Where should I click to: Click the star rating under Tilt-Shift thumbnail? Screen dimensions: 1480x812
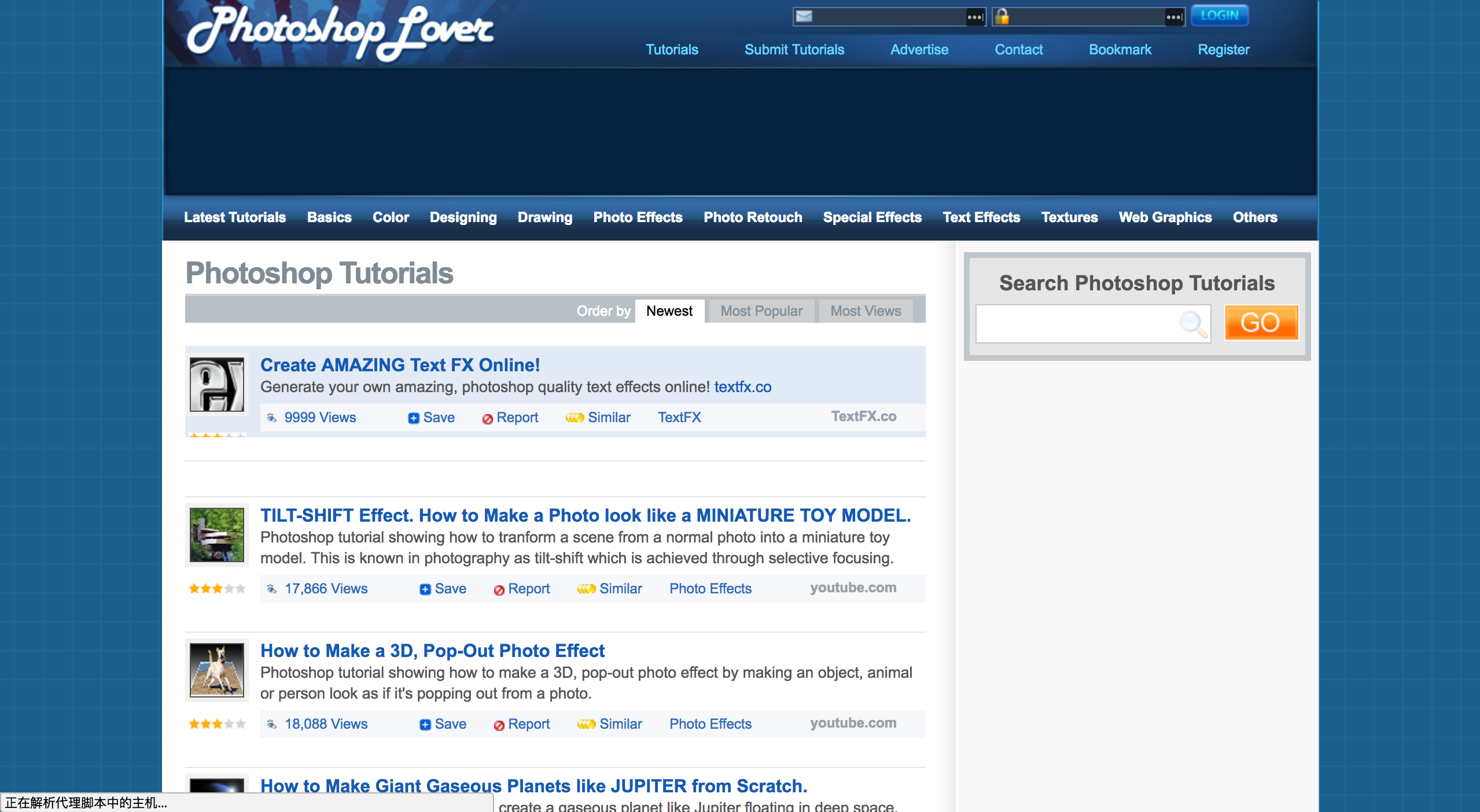217,589
